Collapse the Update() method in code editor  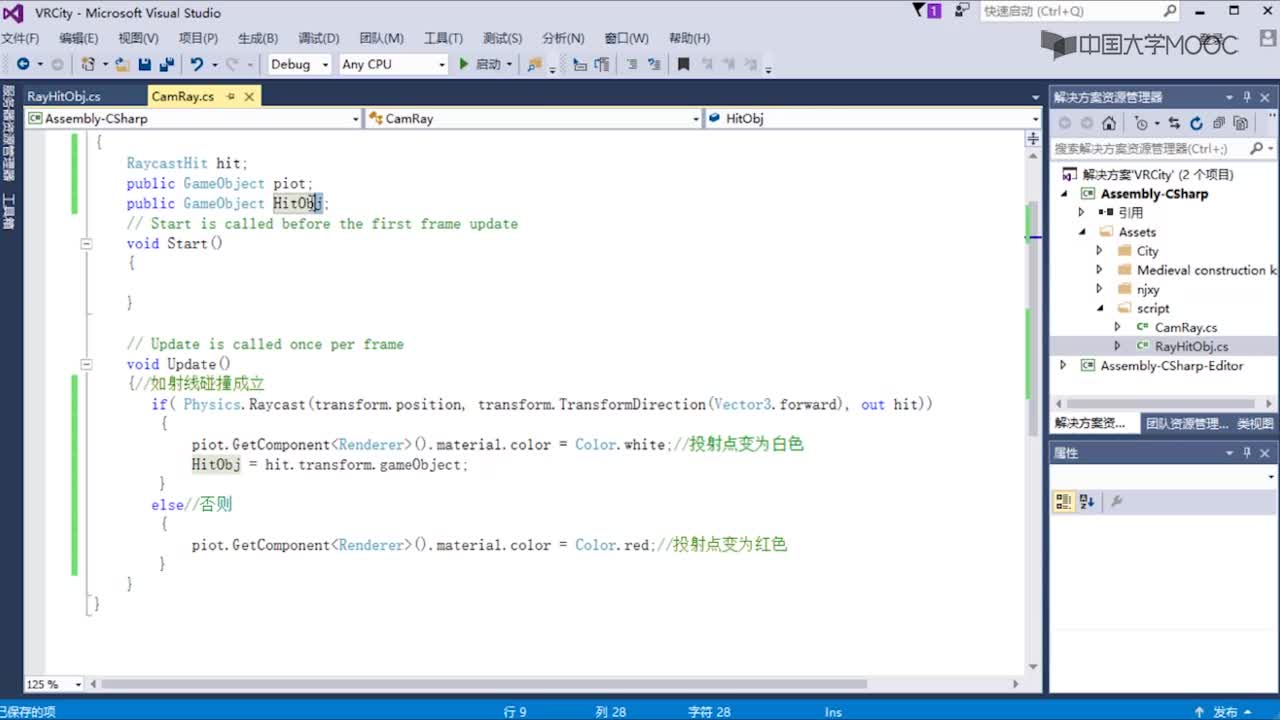[86, 364]
